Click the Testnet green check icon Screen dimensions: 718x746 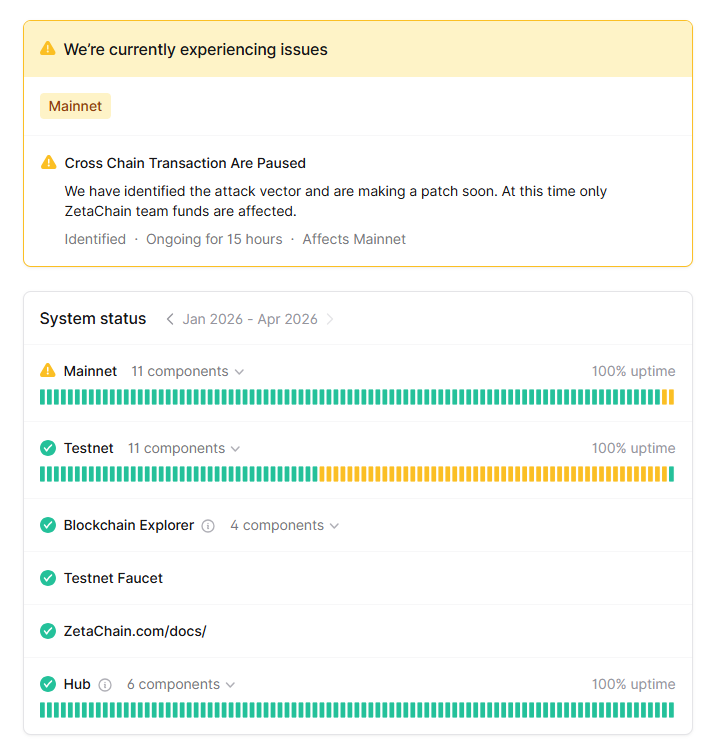click(x=48, y=448)
